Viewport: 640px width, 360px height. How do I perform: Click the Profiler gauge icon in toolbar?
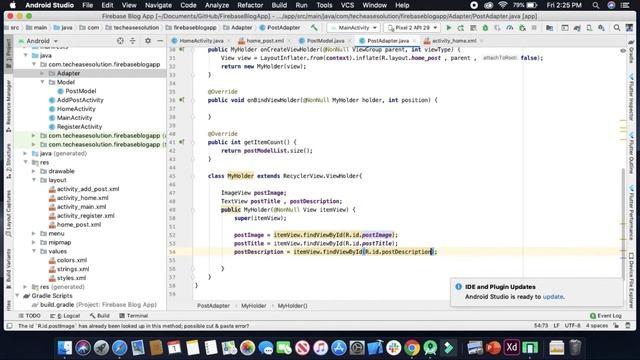(510, 28)
